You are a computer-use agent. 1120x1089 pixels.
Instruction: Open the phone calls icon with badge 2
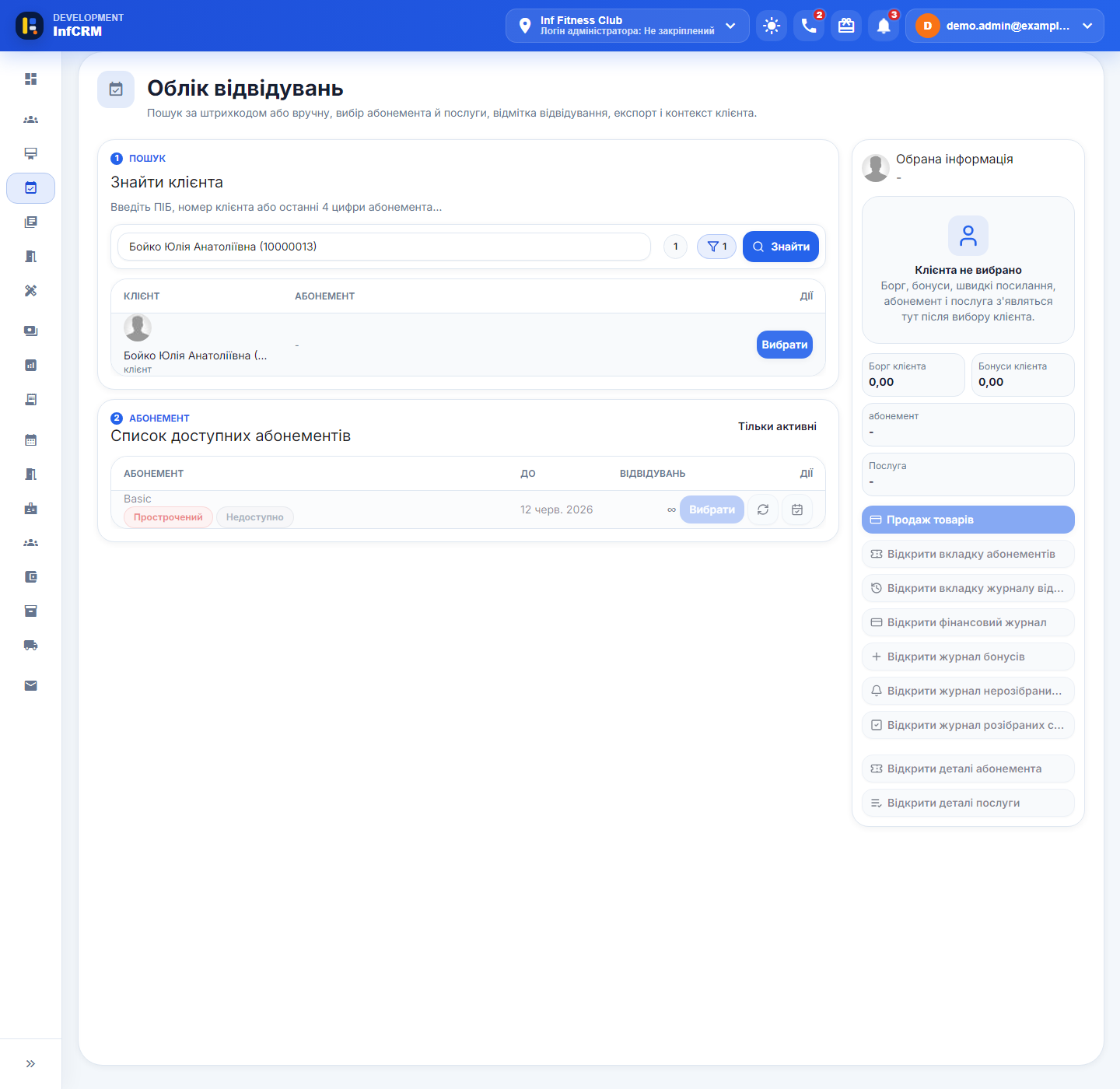[809, 26]
